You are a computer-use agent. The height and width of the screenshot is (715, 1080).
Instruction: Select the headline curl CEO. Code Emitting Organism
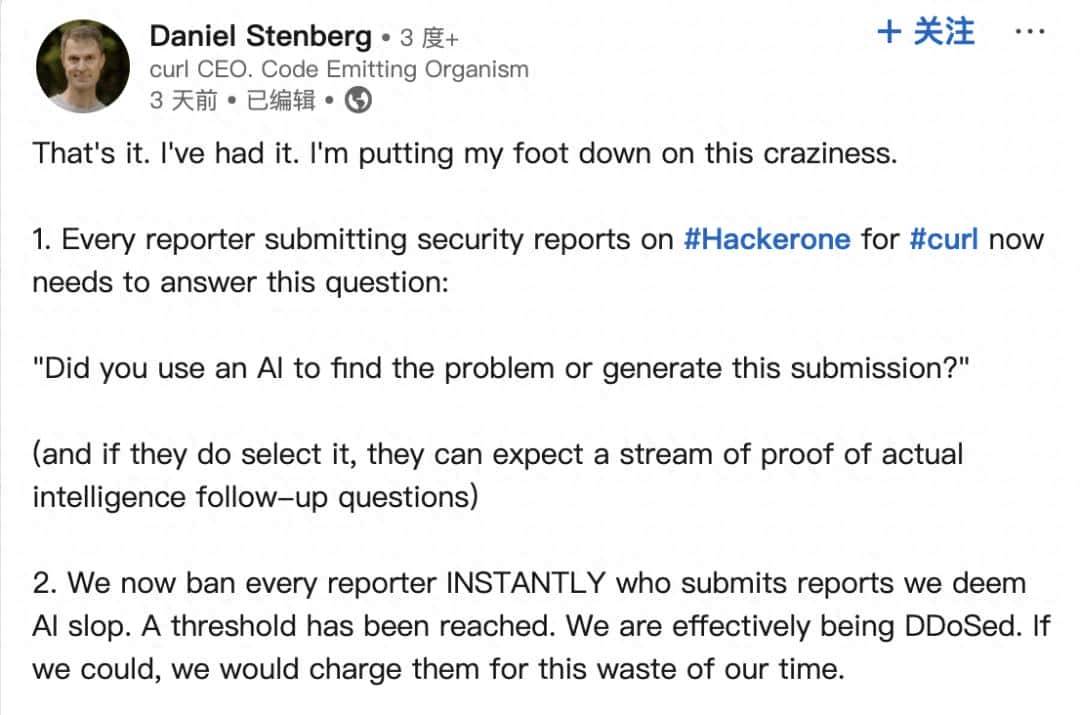pos(339,68)
